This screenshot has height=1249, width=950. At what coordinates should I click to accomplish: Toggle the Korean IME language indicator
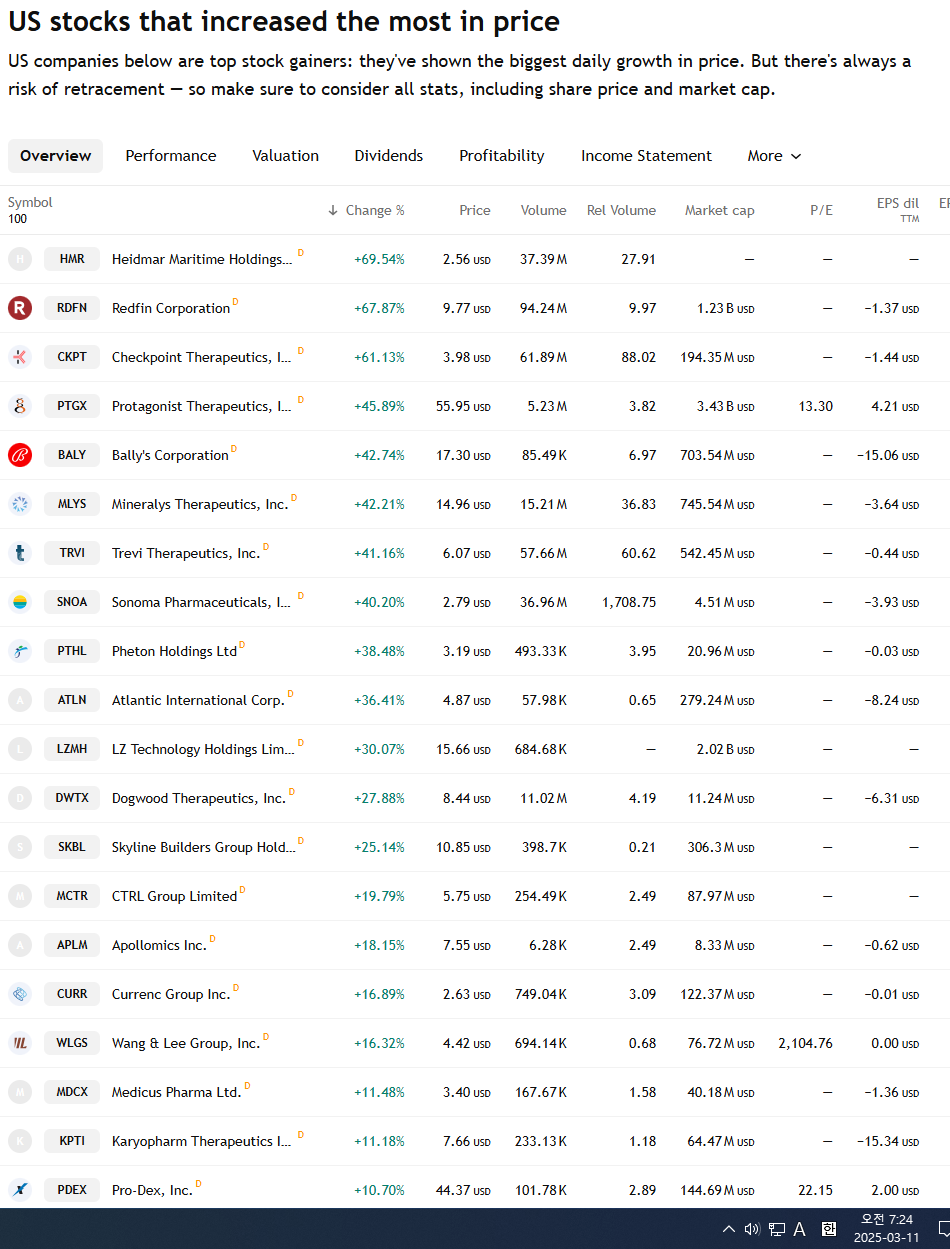pos(829,1229)
